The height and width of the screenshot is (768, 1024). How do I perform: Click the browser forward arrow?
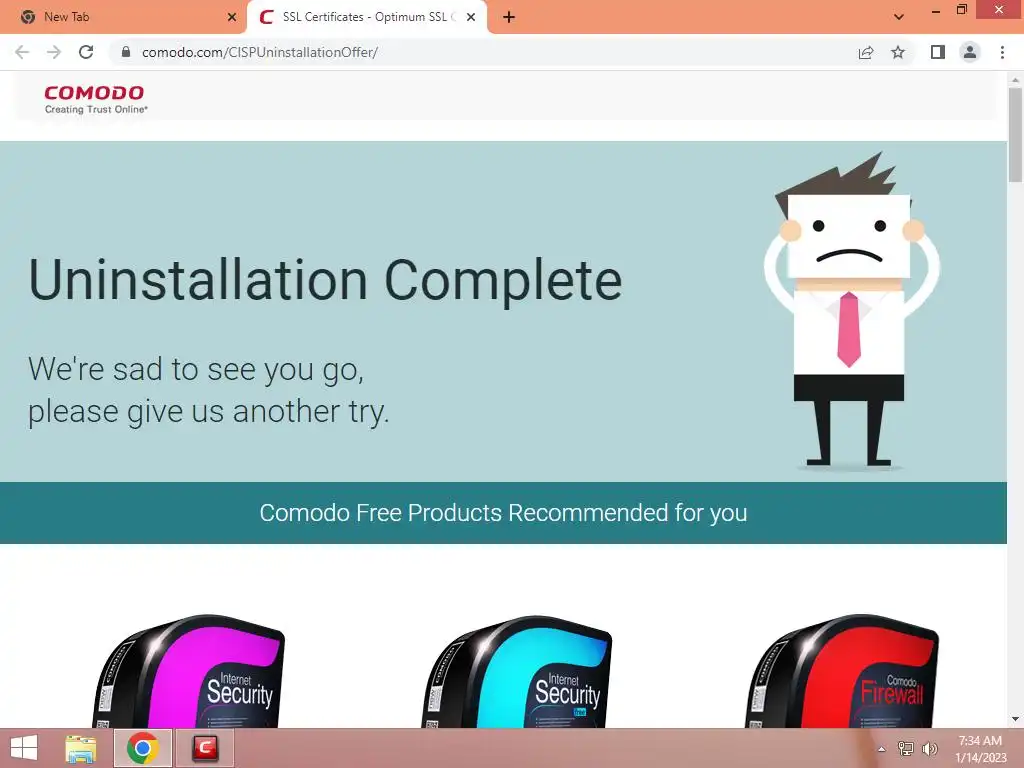(54, 52)
